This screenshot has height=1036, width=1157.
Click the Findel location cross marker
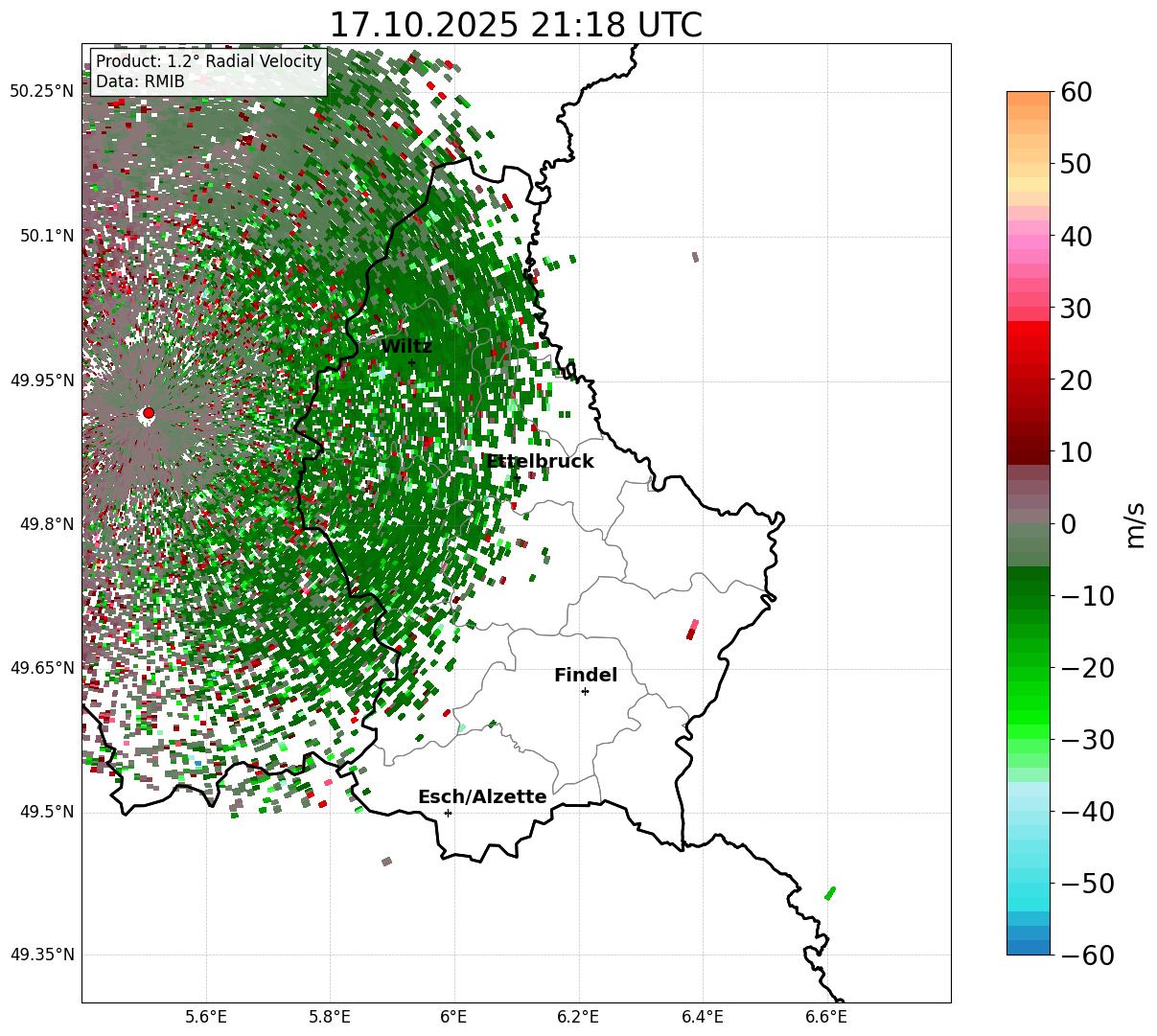click(x=585, y=691)
